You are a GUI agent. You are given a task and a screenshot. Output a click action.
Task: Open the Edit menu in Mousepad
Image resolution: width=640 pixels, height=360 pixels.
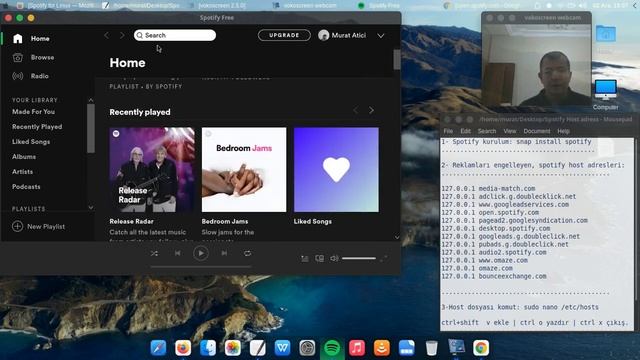click(x=465, y=131)
